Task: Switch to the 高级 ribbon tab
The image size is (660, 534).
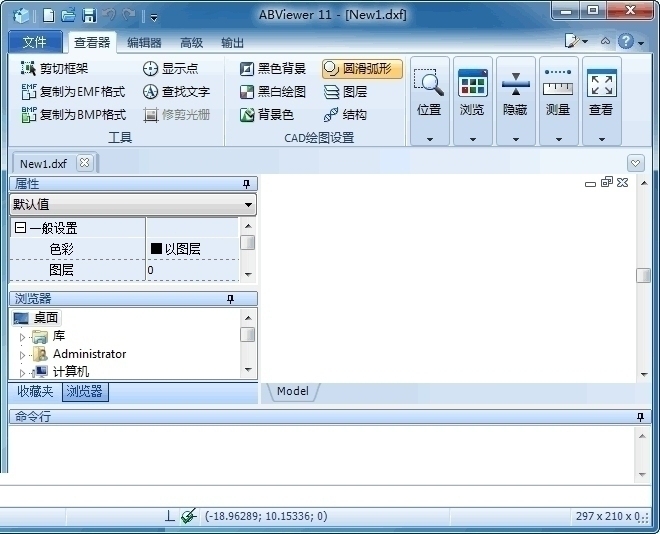Action: point(192,43)
